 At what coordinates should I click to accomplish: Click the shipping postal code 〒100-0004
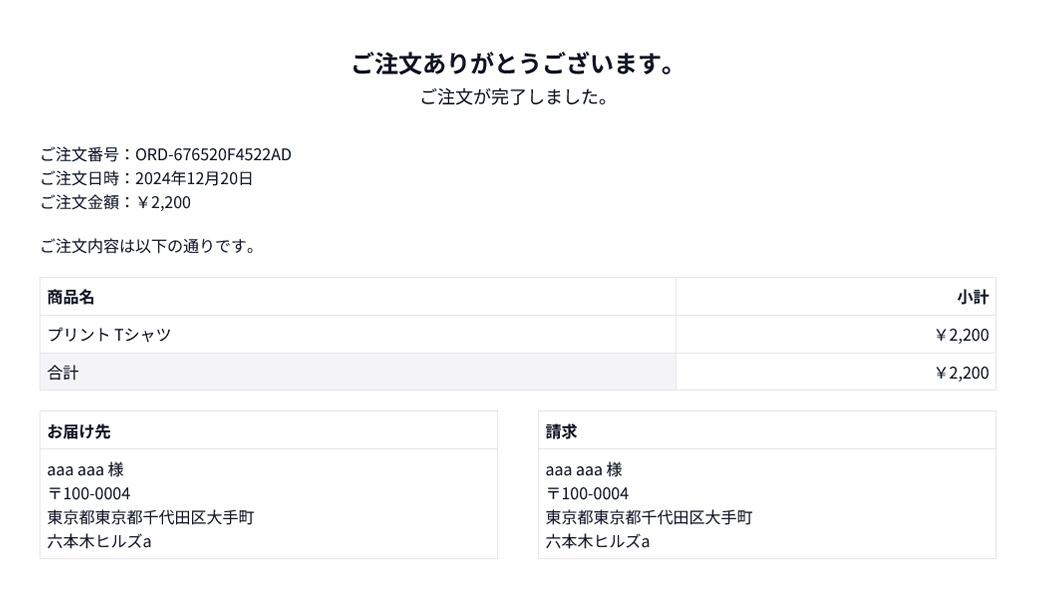tap(89, 494)
